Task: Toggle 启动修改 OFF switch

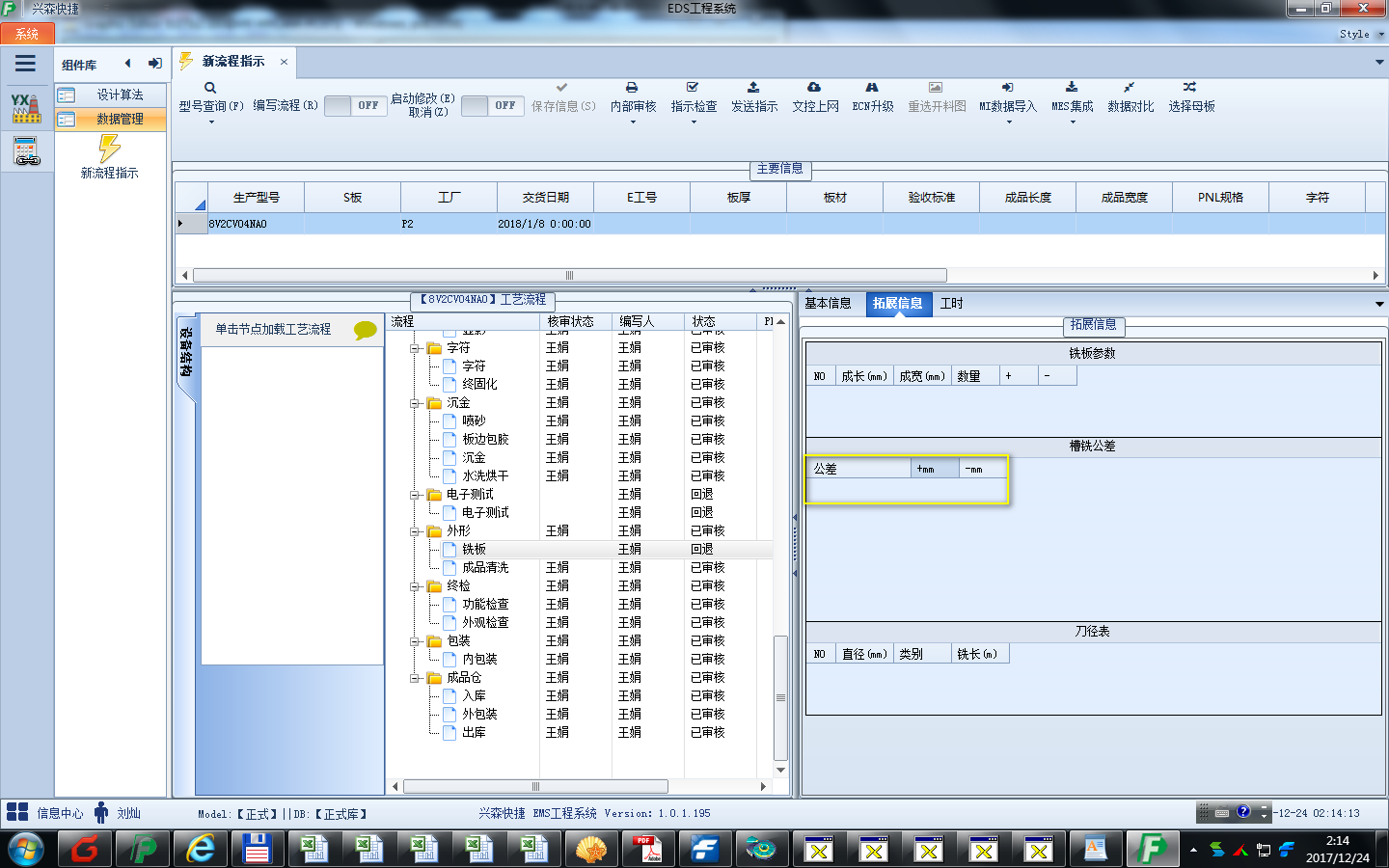Action: 493,106
